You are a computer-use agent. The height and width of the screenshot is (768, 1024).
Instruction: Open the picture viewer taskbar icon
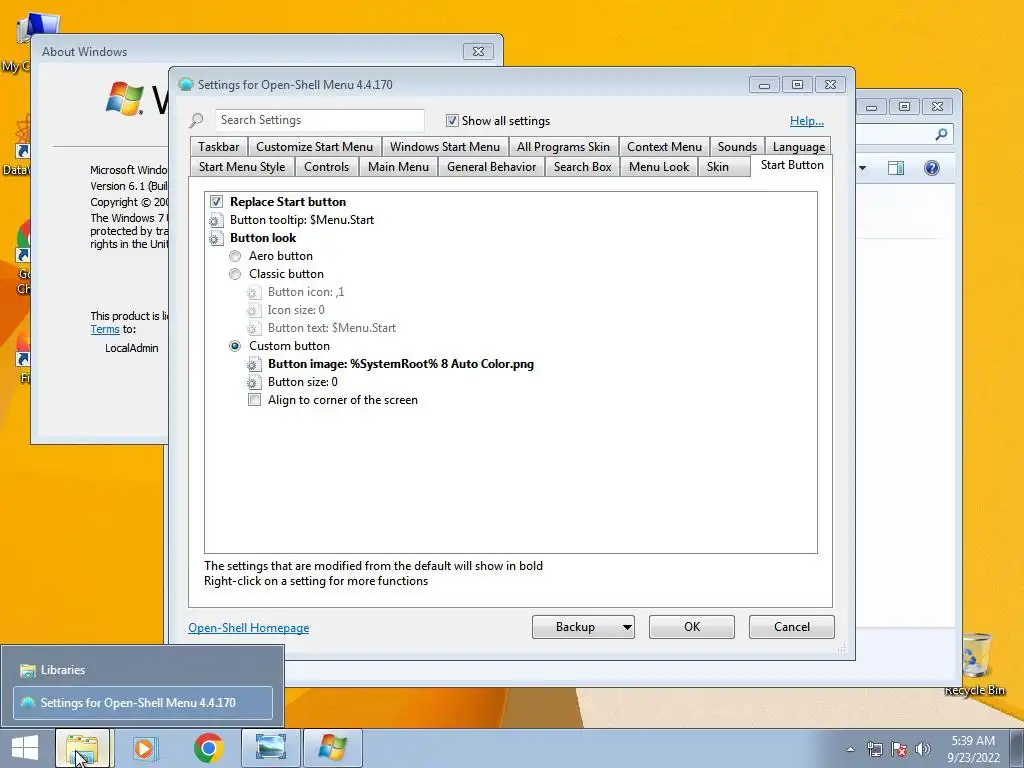click(x=270, y=748)
